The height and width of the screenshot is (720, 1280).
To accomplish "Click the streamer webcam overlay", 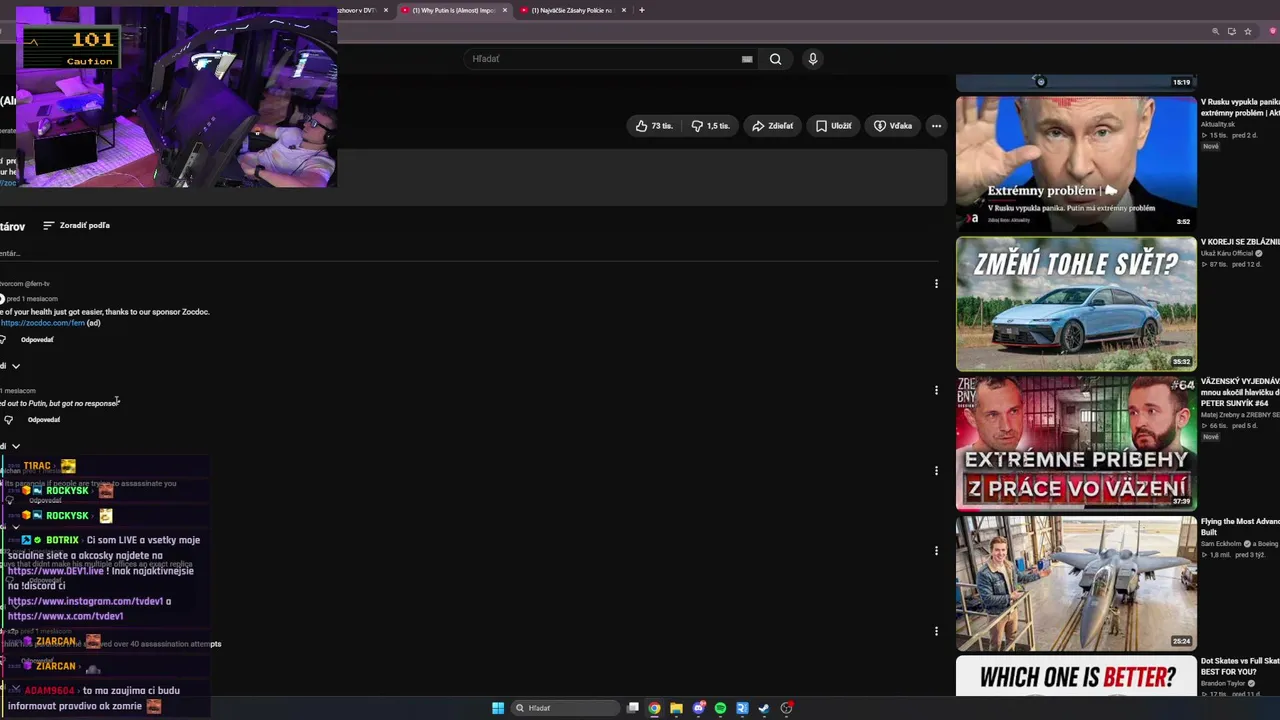I will (x=177, y=97).
